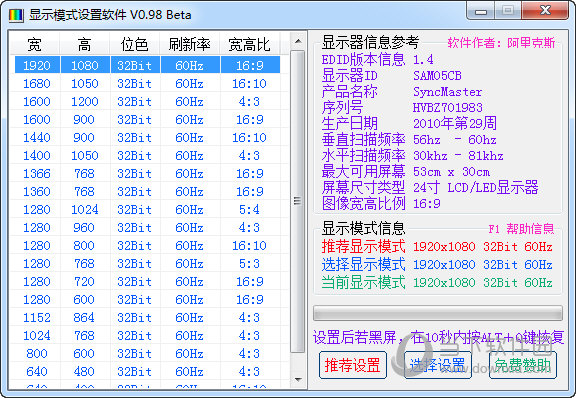Viewport: 576px width, 398px height.
Task: Click the red 推荐显示模式 line
Action: point(437,247)
